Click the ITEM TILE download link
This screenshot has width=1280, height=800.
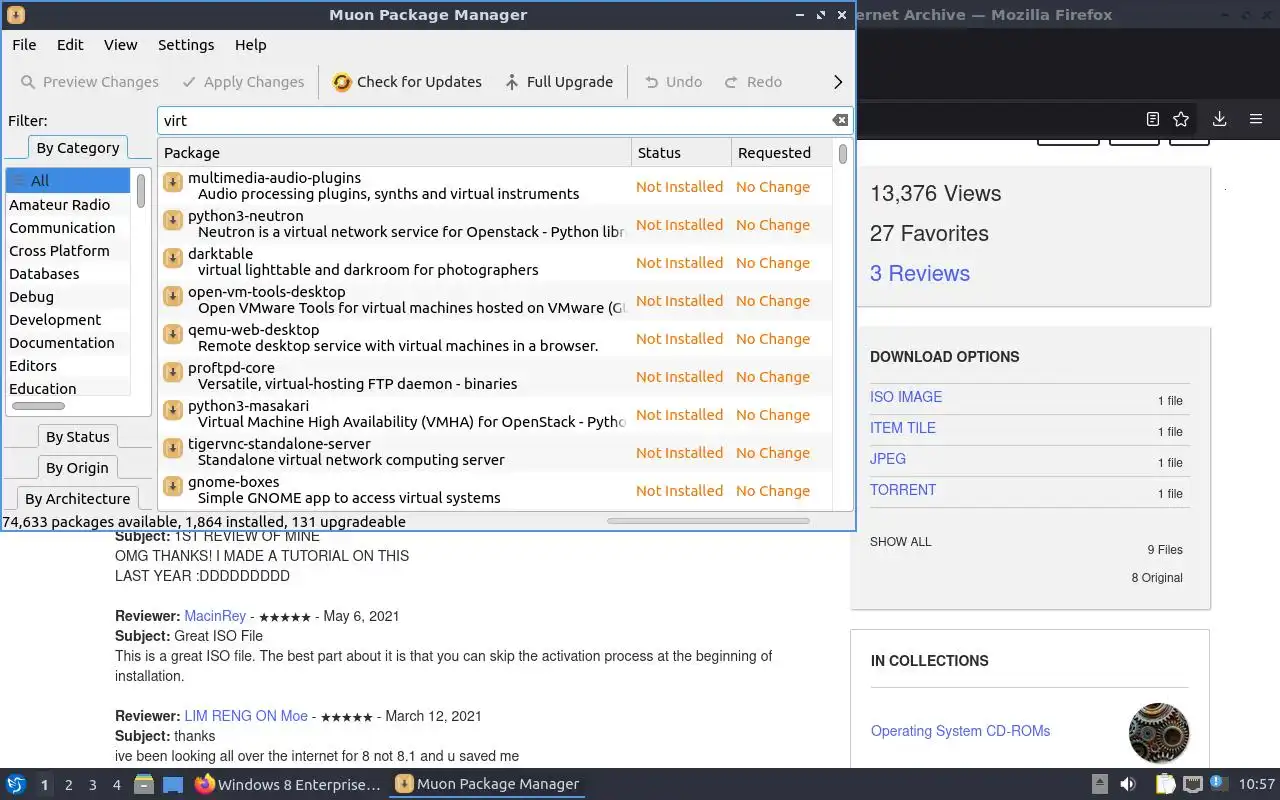click(903, 428)
